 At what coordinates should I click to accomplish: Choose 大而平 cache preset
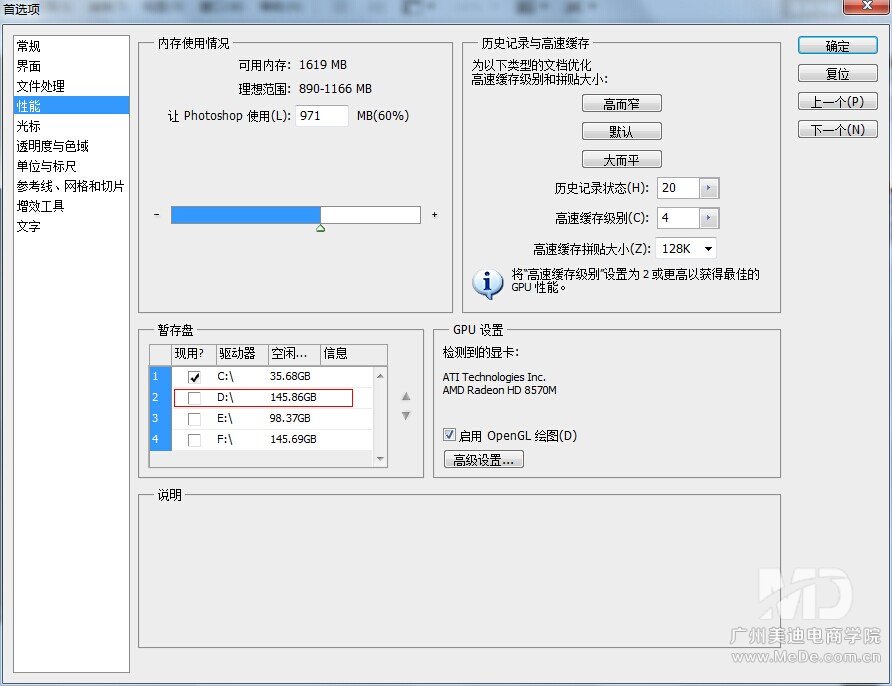(x=621, y=160)
